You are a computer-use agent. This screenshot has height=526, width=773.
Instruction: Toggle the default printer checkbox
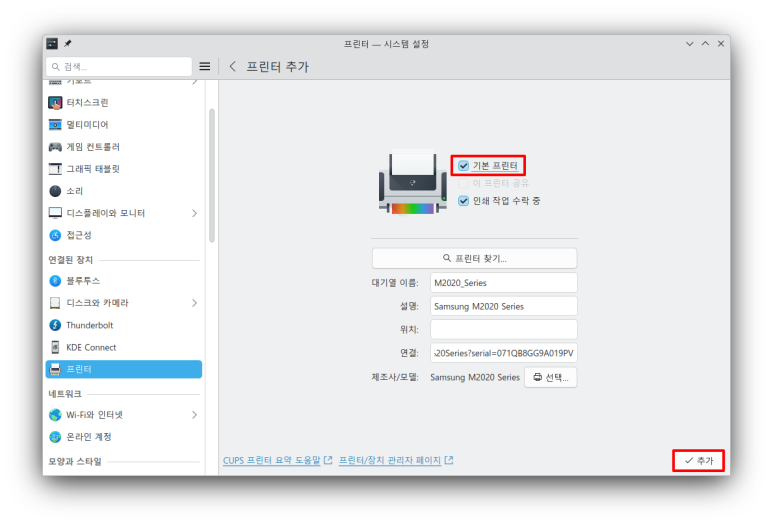point(463,166)
